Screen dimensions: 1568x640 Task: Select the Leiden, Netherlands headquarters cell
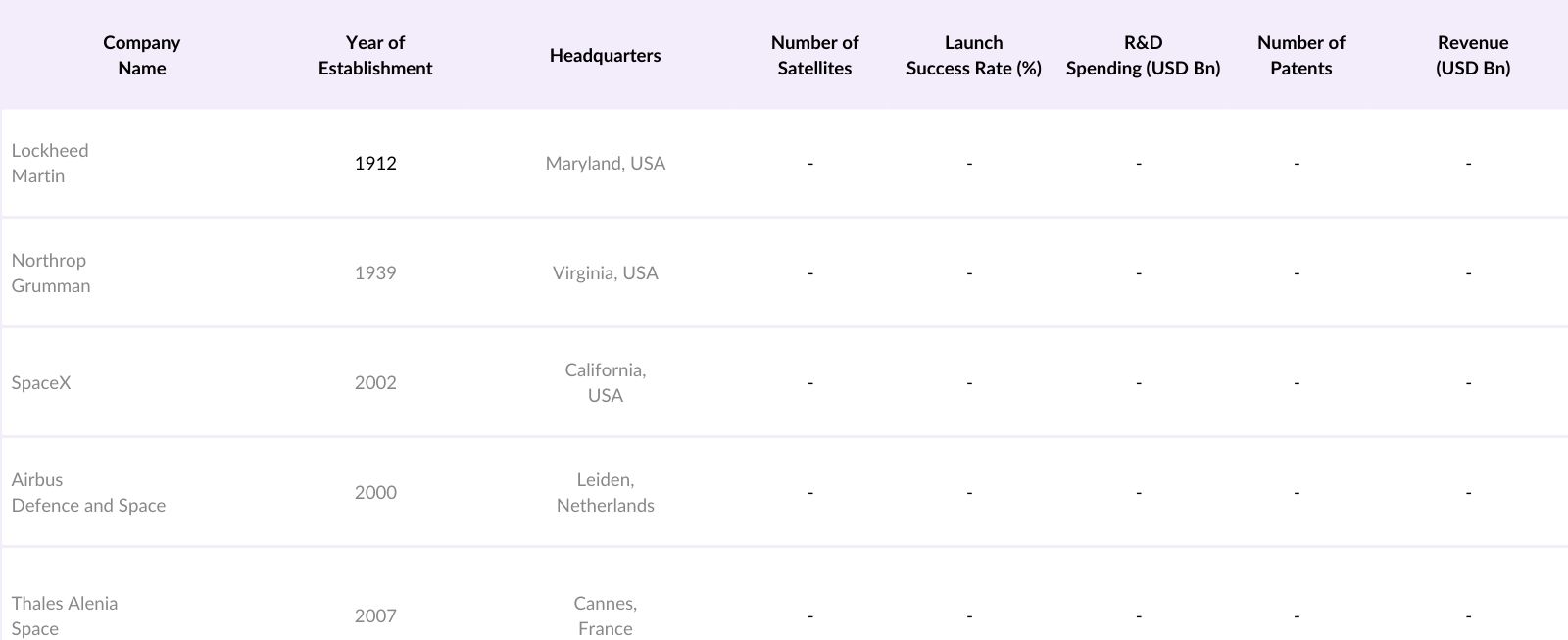(605, 492)
